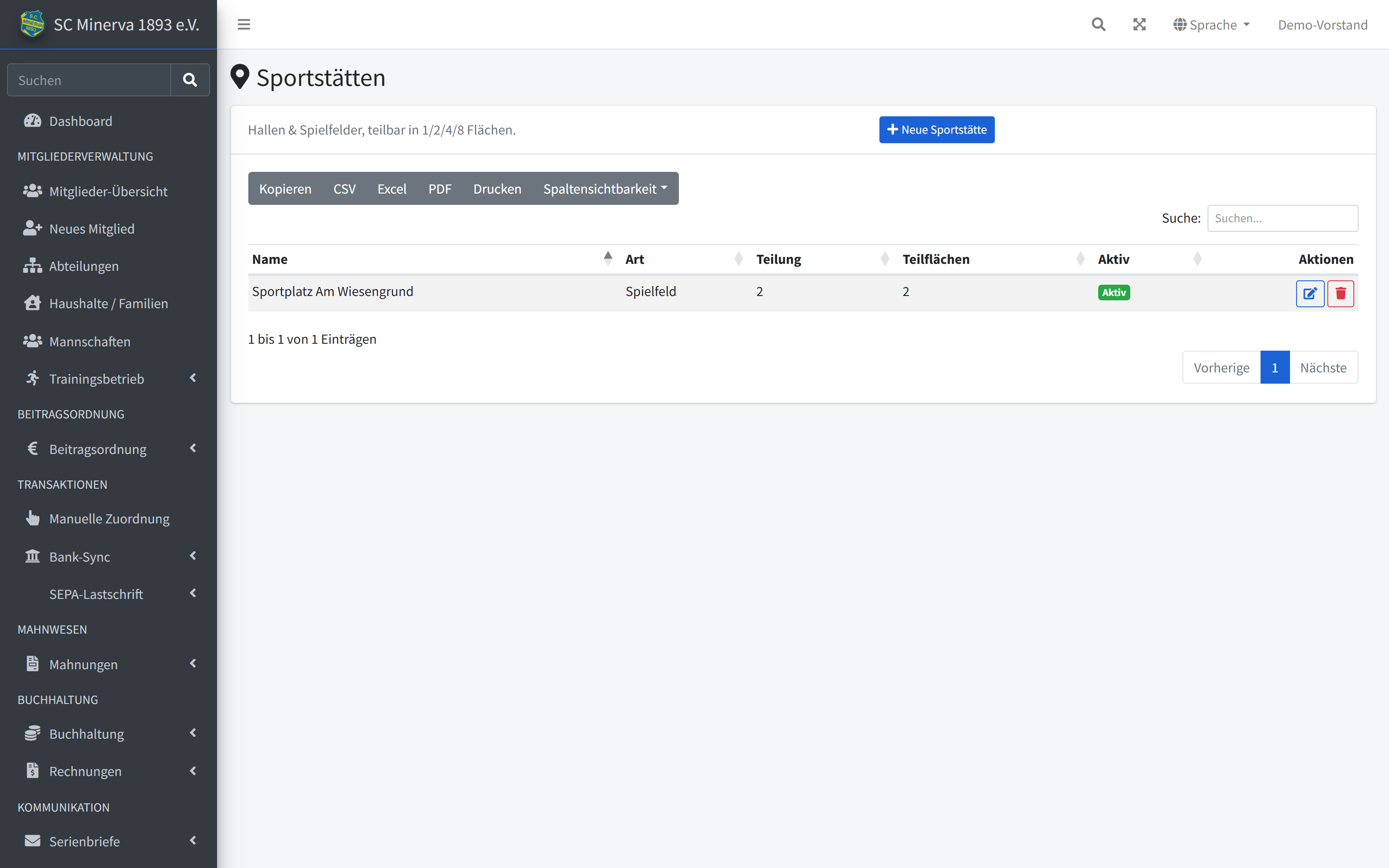Viewport: 1389px width, 868px height.
Task: Click the Kopieren export button
Action: [285, 188]
